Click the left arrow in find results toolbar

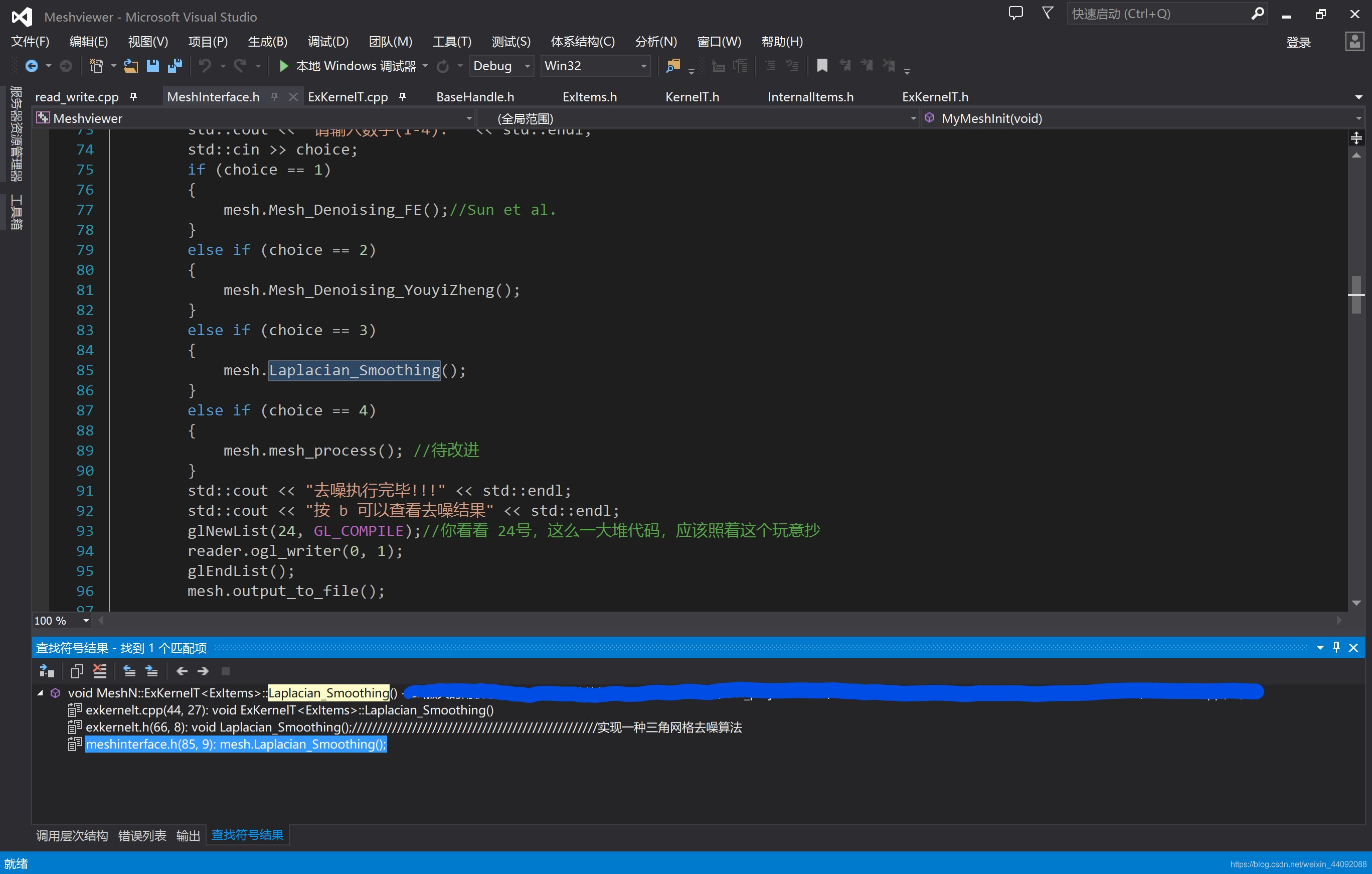point(182,671)
